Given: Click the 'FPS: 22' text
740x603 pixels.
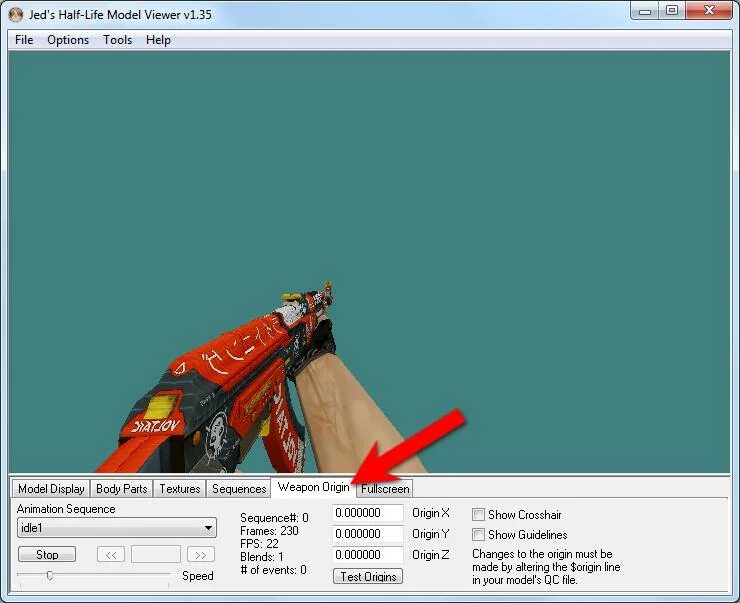Looking at the screenshot, I should coord(259,544).
